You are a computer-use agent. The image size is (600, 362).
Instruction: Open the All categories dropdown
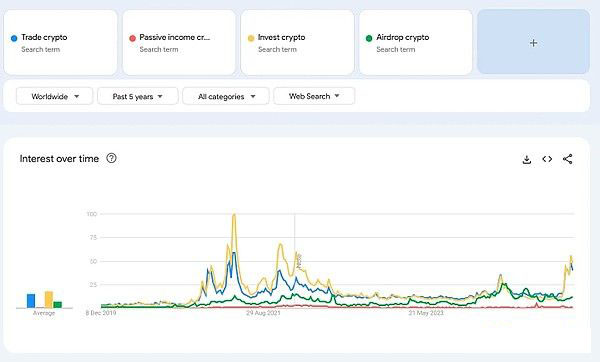(226, 96)
